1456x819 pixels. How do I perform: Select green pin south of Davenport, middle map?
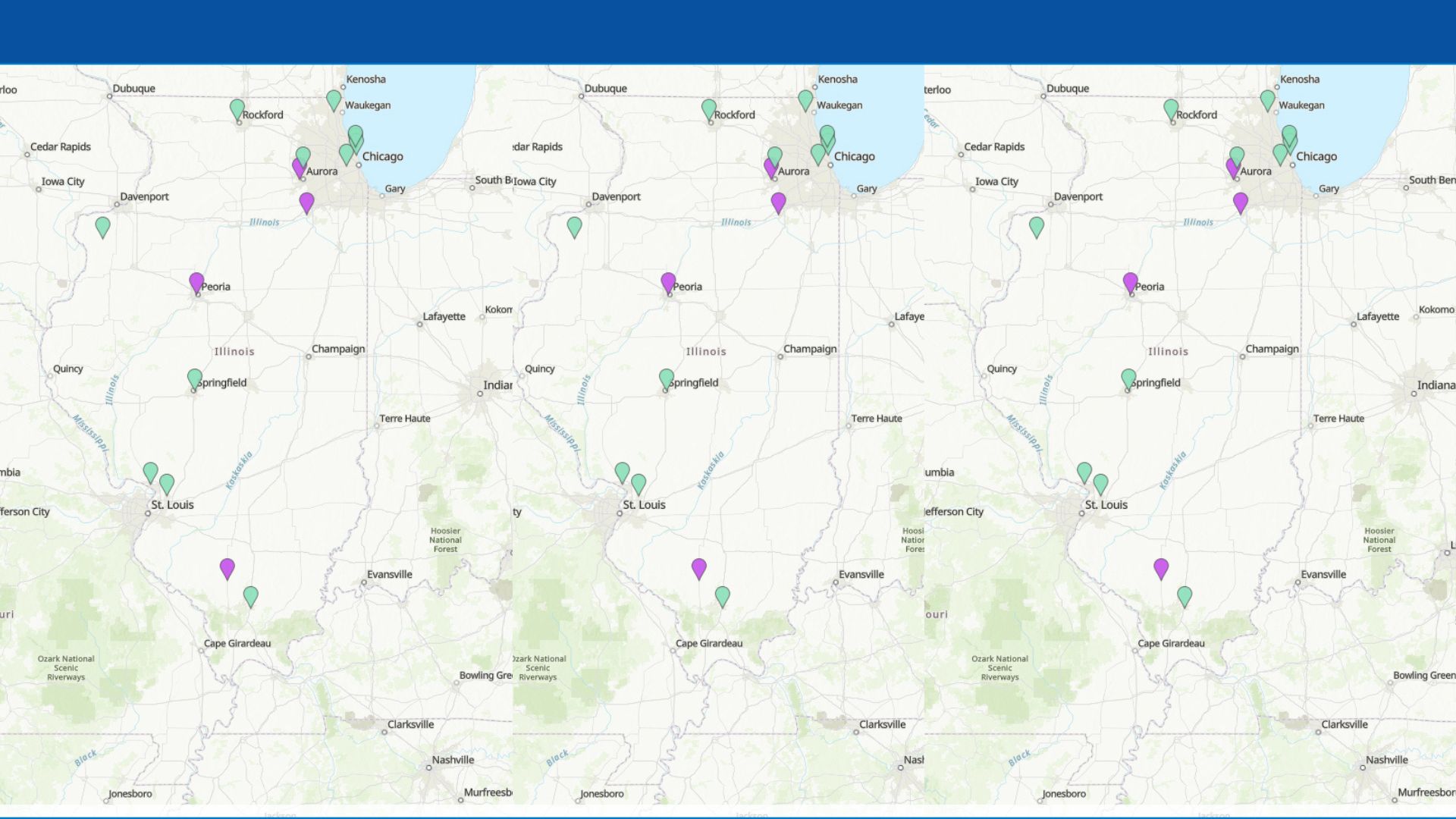click(x=575, y=227)
